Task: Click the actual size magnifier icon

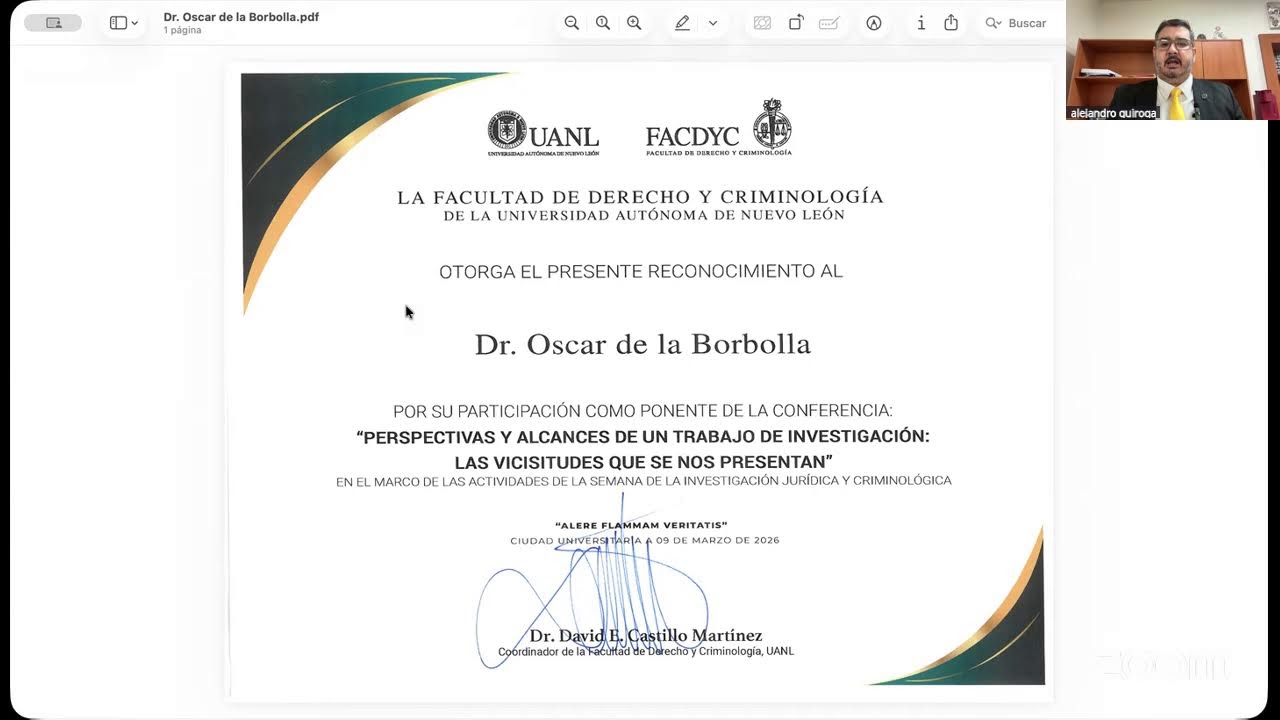Action: pos(603,23)
